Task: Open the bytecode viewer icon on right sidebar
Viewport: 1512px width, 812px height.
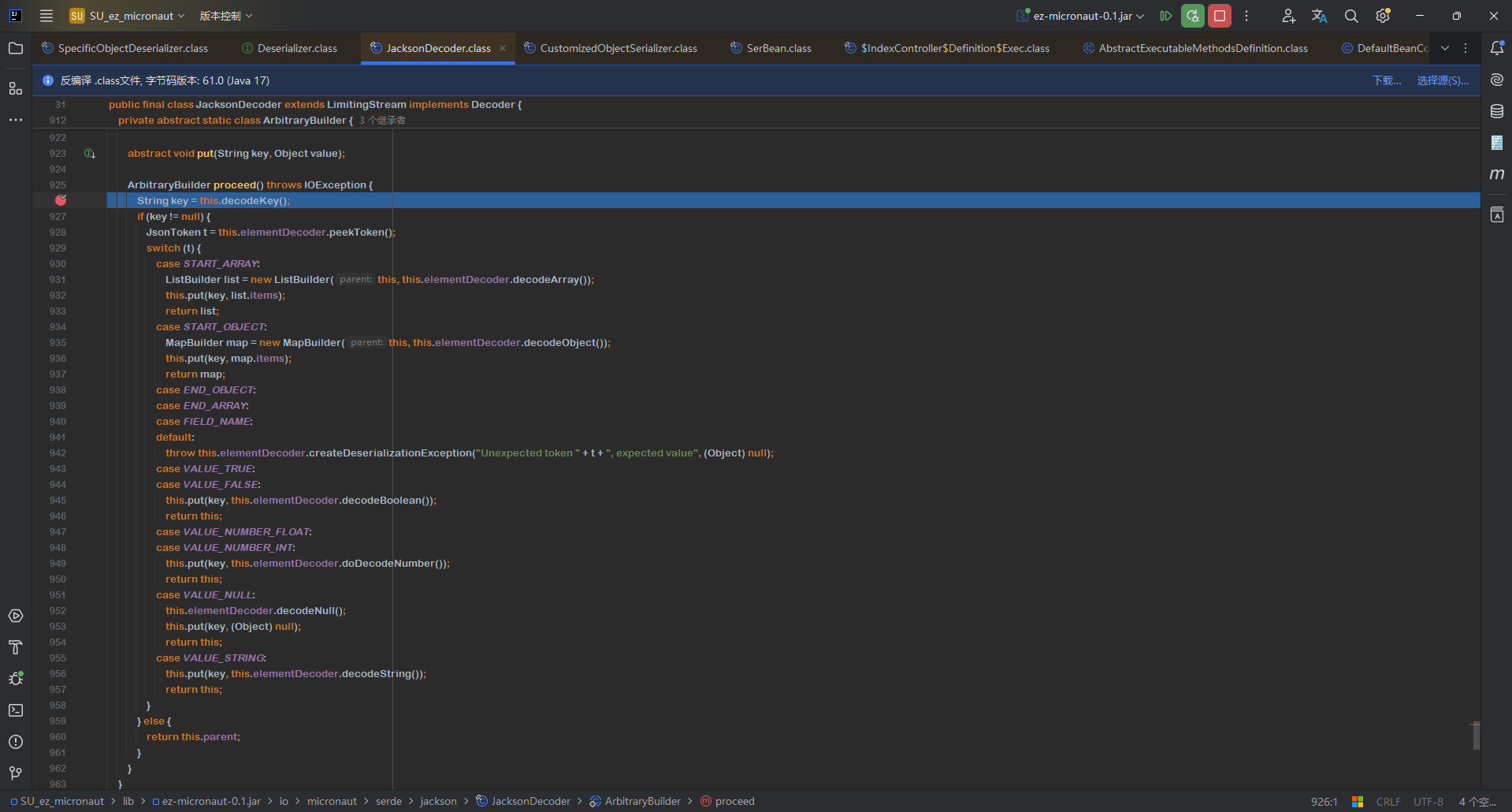Action: click(x=1497, y=143)
